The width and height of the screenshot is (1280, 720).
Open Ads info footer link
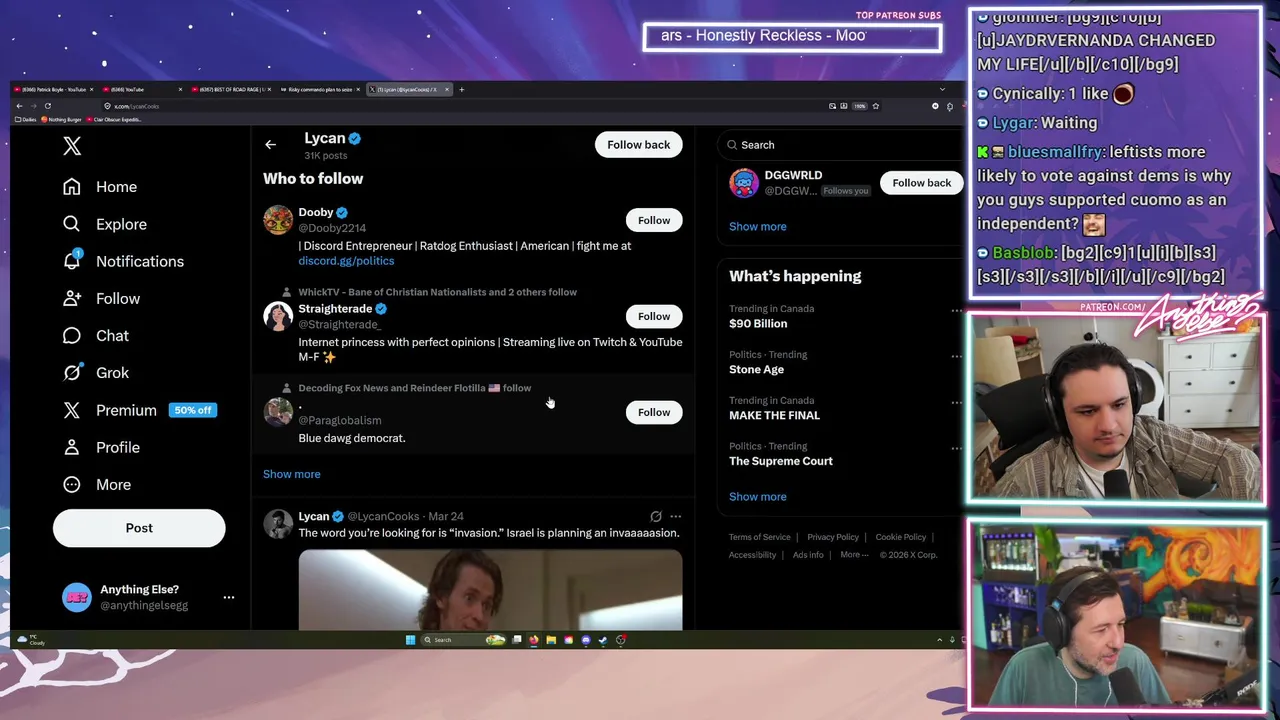pyautogui.click(x=808, y=555)
